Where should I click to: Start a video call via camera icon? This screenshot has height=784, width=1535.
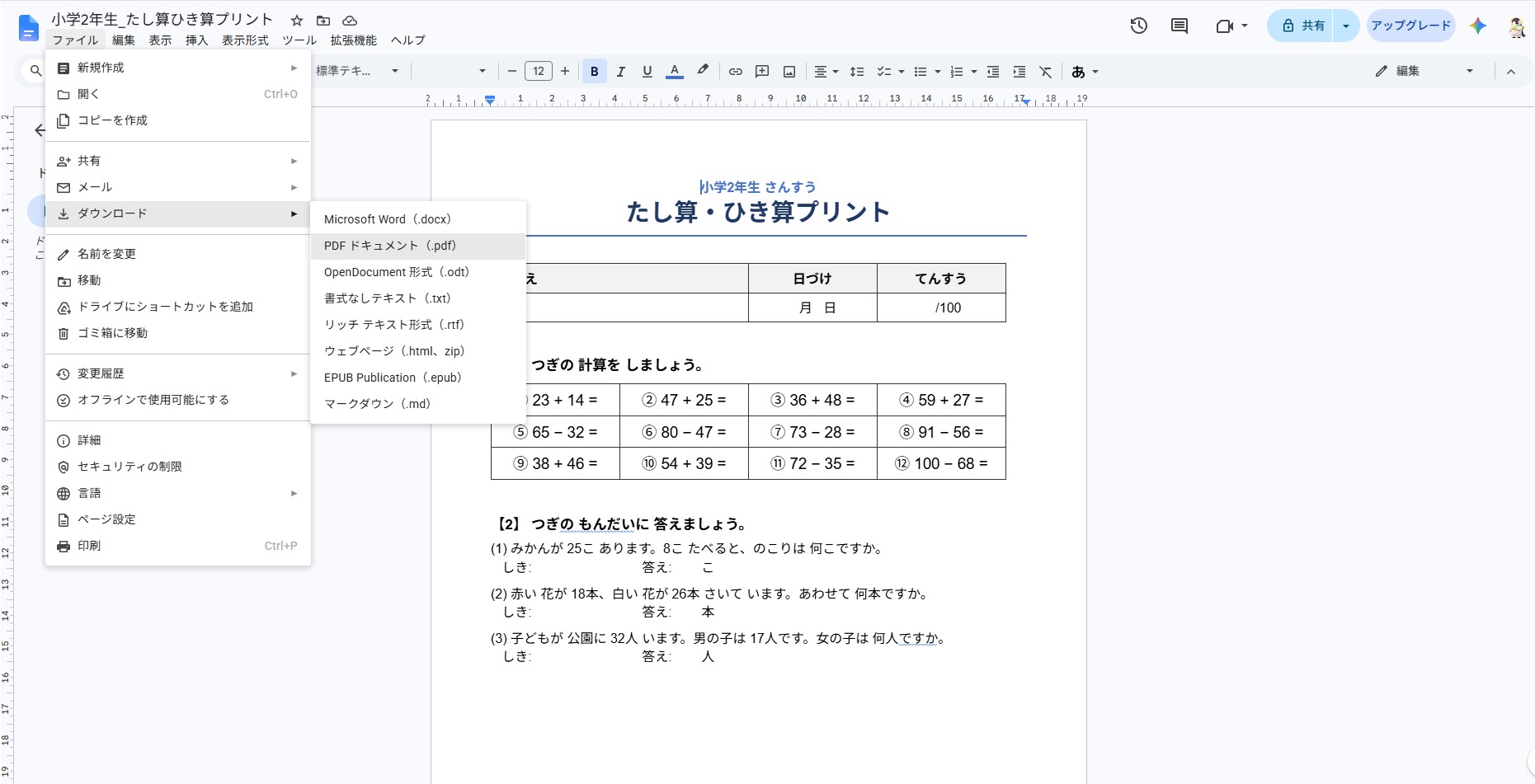coord(1224,26)
